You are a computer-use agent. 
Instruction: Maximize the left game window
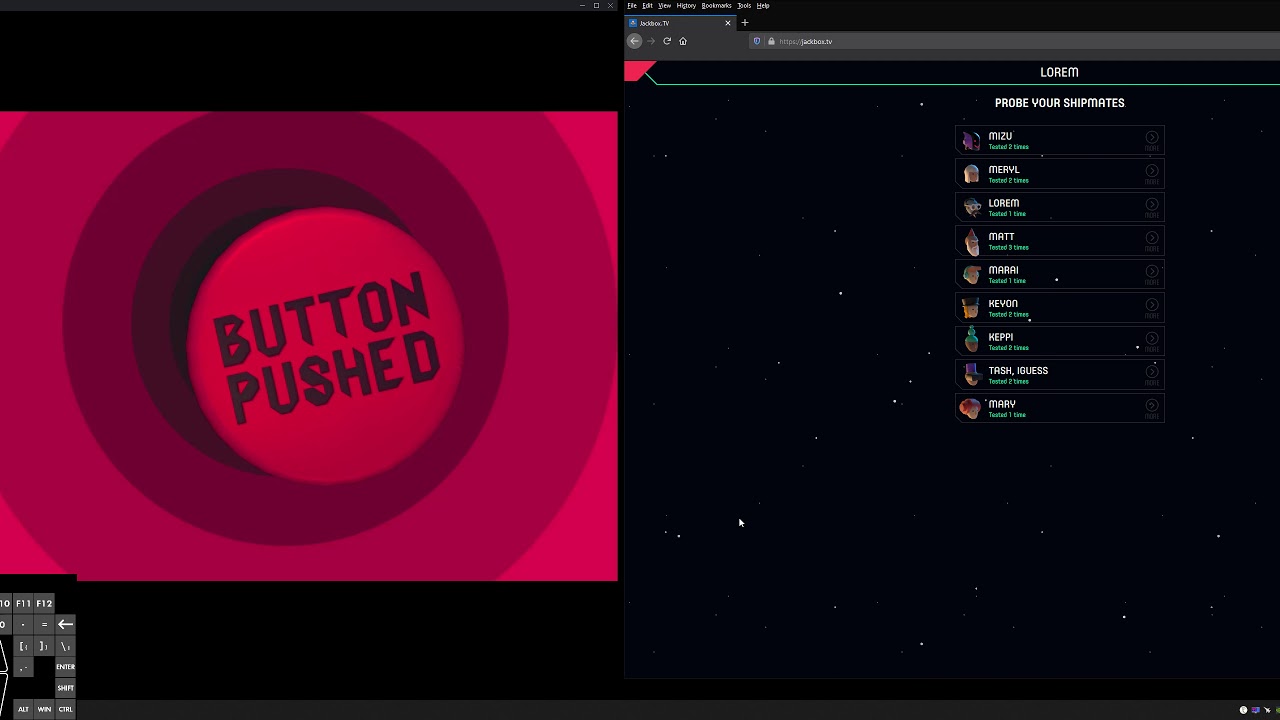[x=596, y=5]
